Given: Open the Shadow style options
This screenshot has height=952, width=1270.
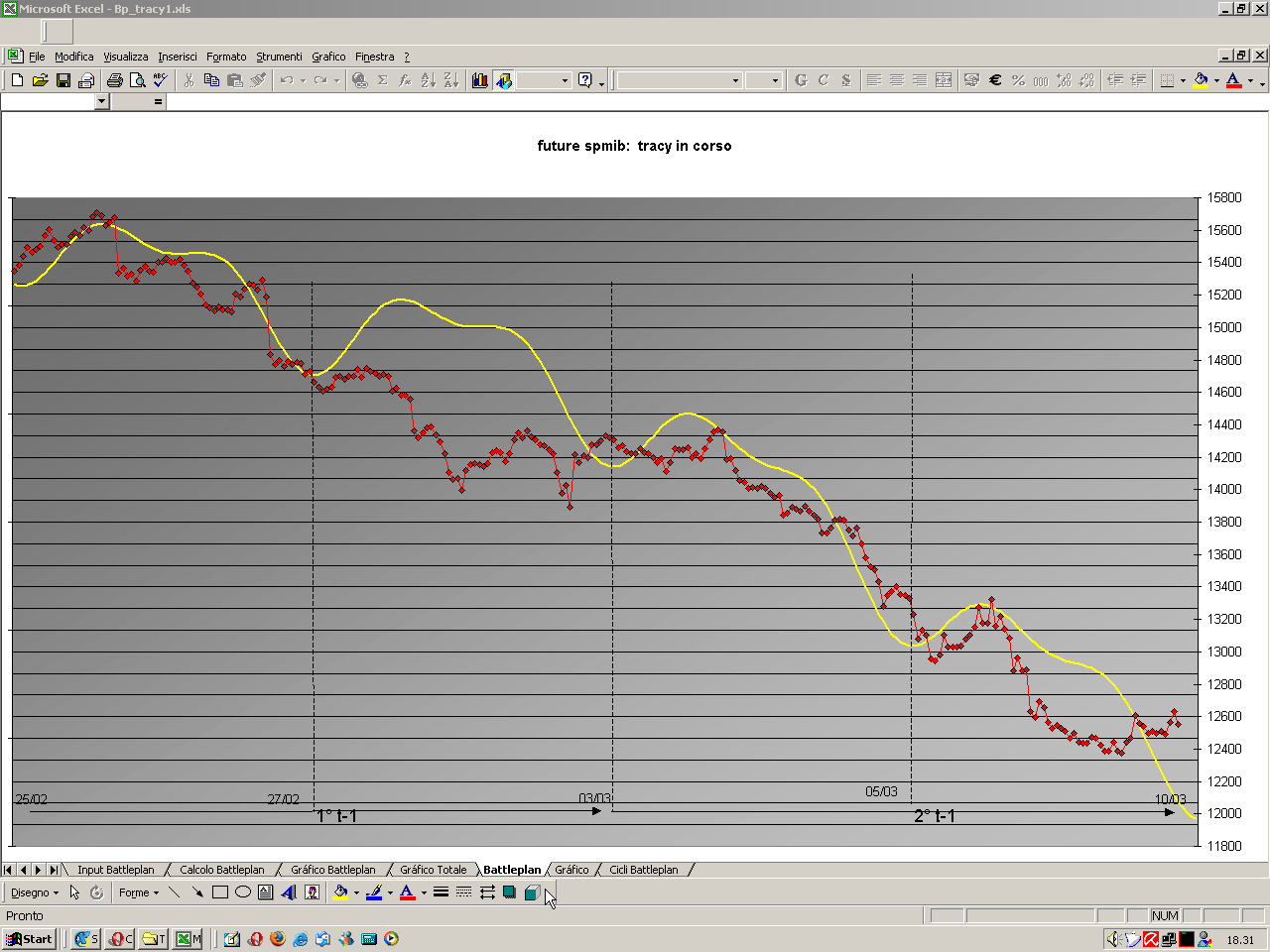Looking at the screenshot, I should point(509,892).
